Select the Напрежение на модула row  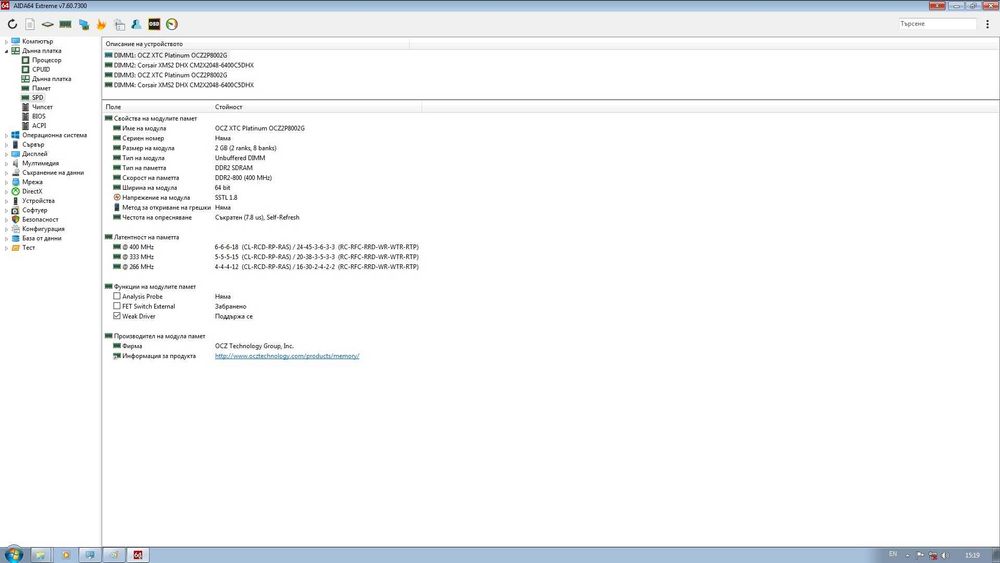point(175,198)
